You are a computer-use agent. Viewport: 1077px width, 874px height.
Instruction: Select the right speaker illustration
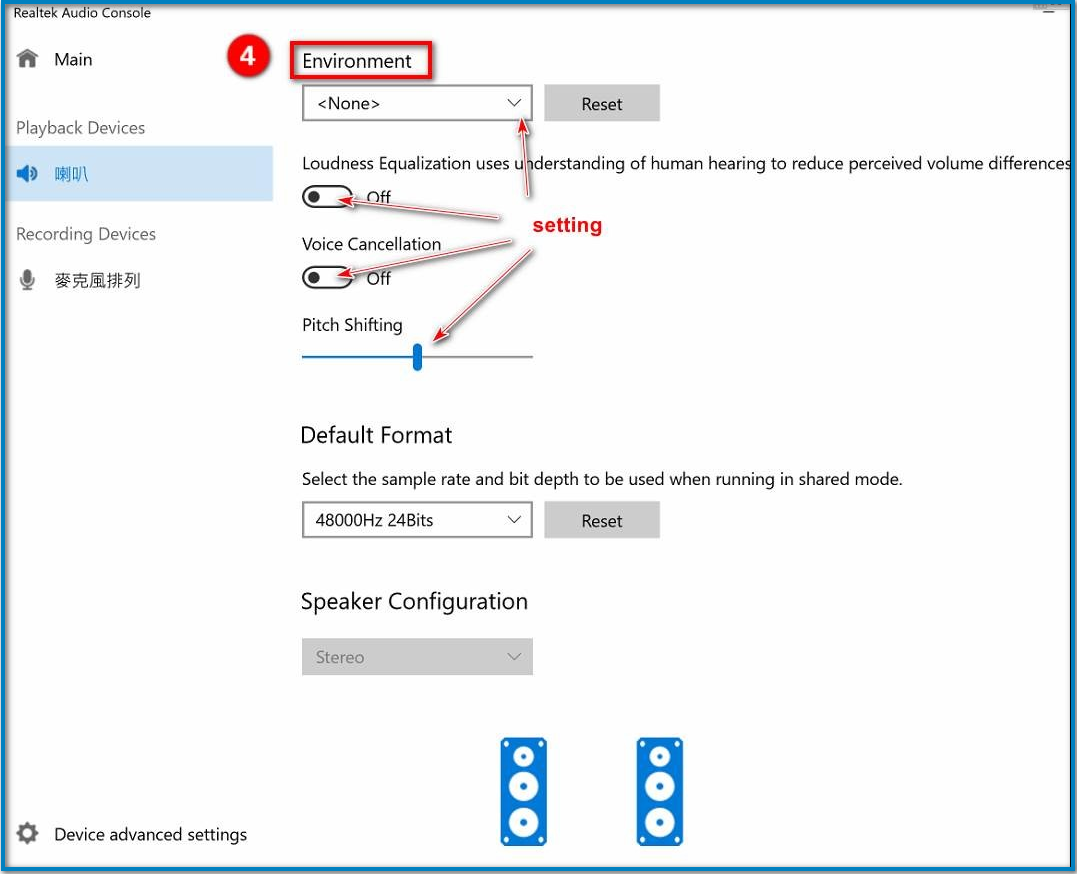coord(659,792)
